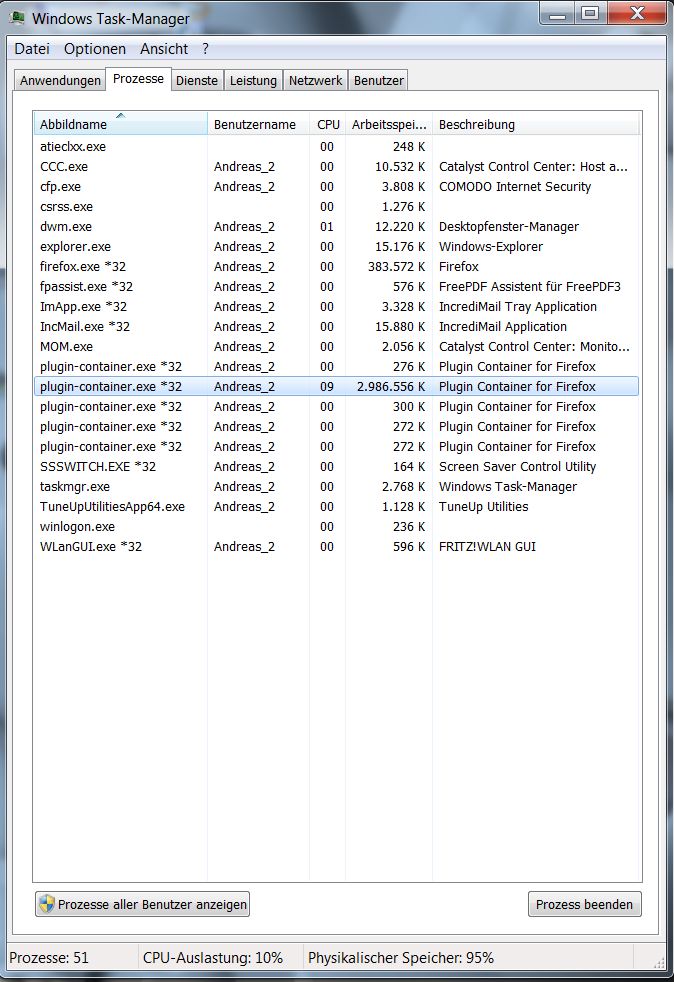
Task: Select the dwm.exe process
Action: [x=337, y=227]
